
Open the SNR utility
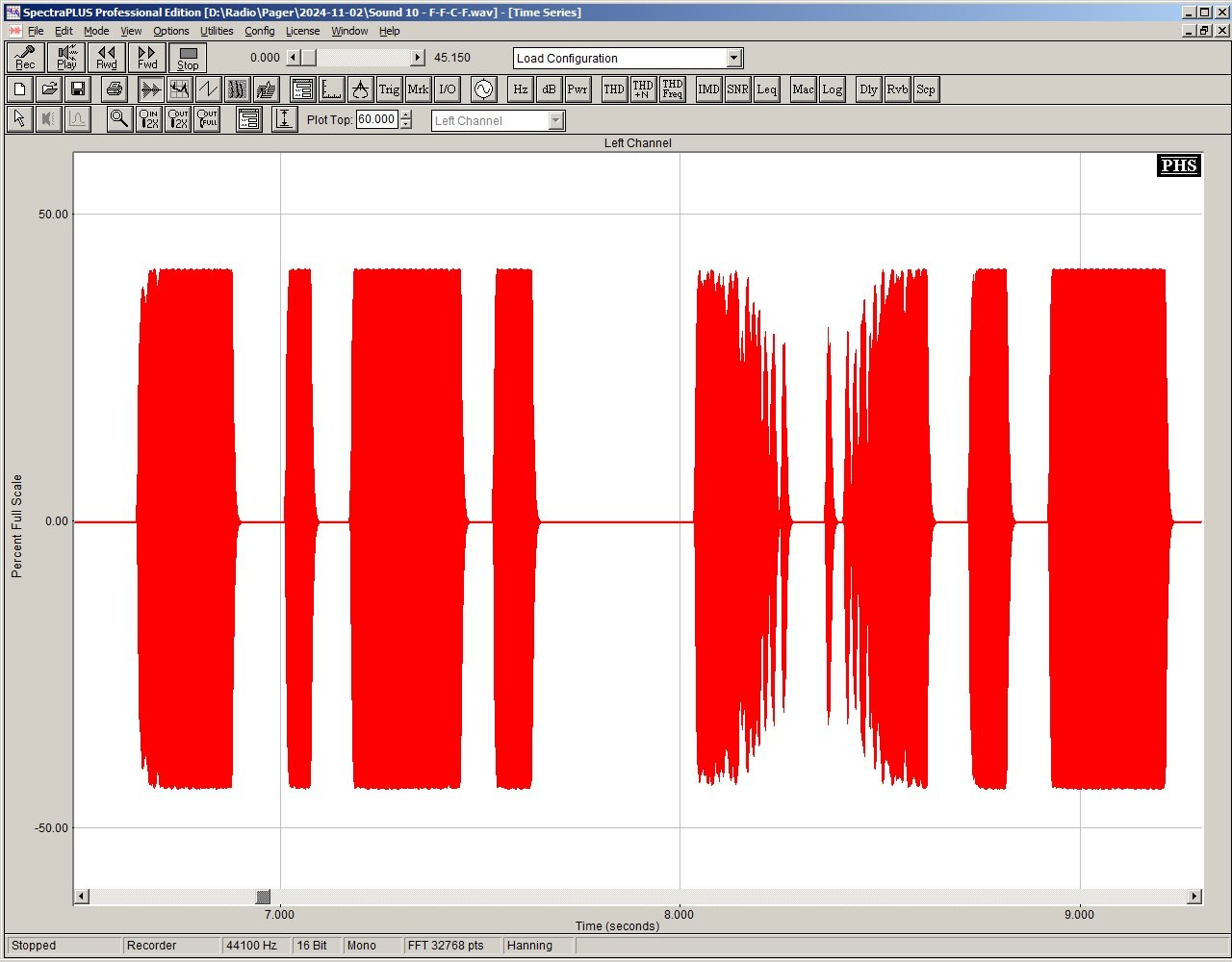point(737,89)
